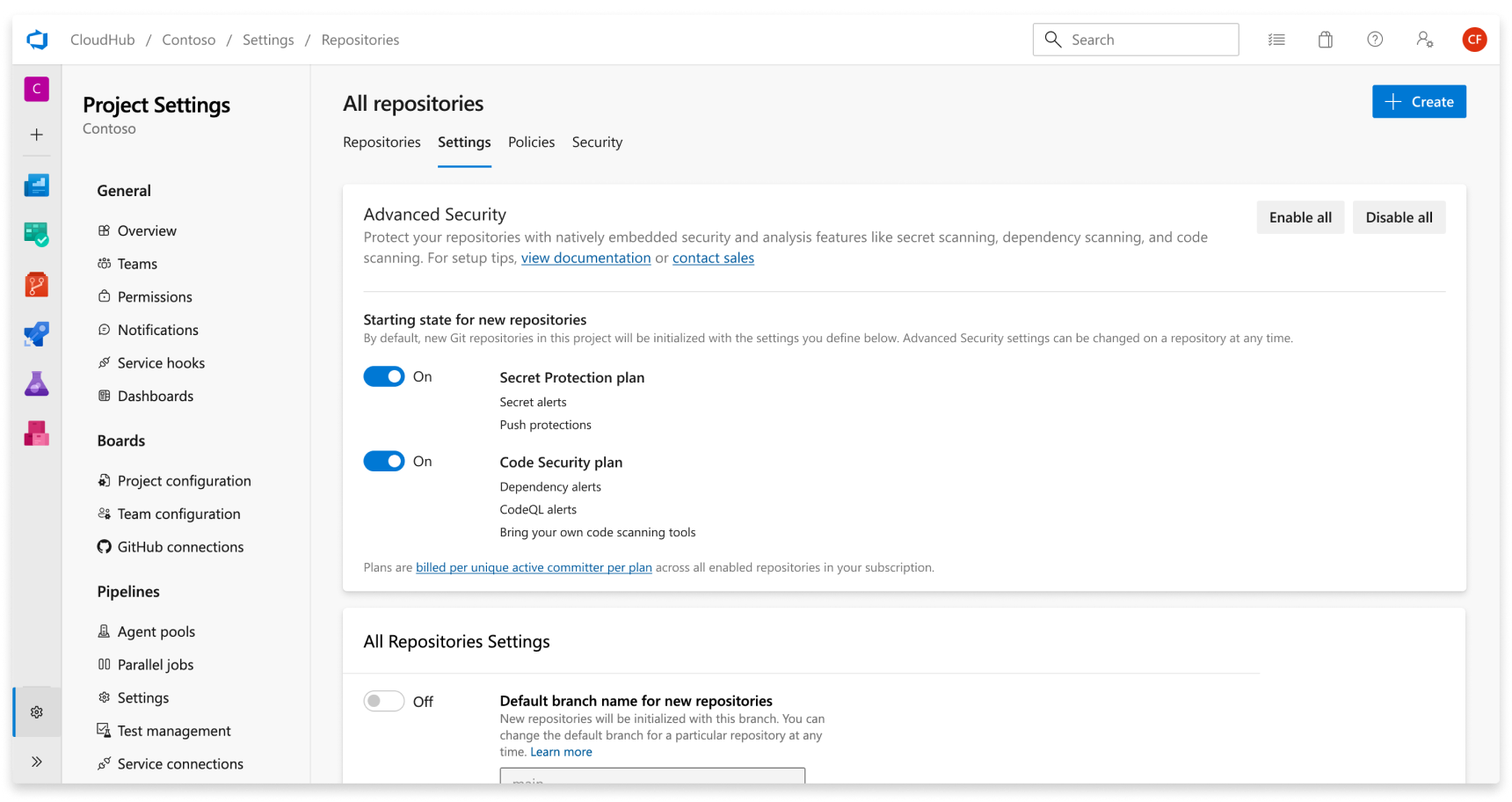The image size is (1512, 802).
Task: Open the help question mark icon
Action: pyautogui.click(x=1375, y=40)
